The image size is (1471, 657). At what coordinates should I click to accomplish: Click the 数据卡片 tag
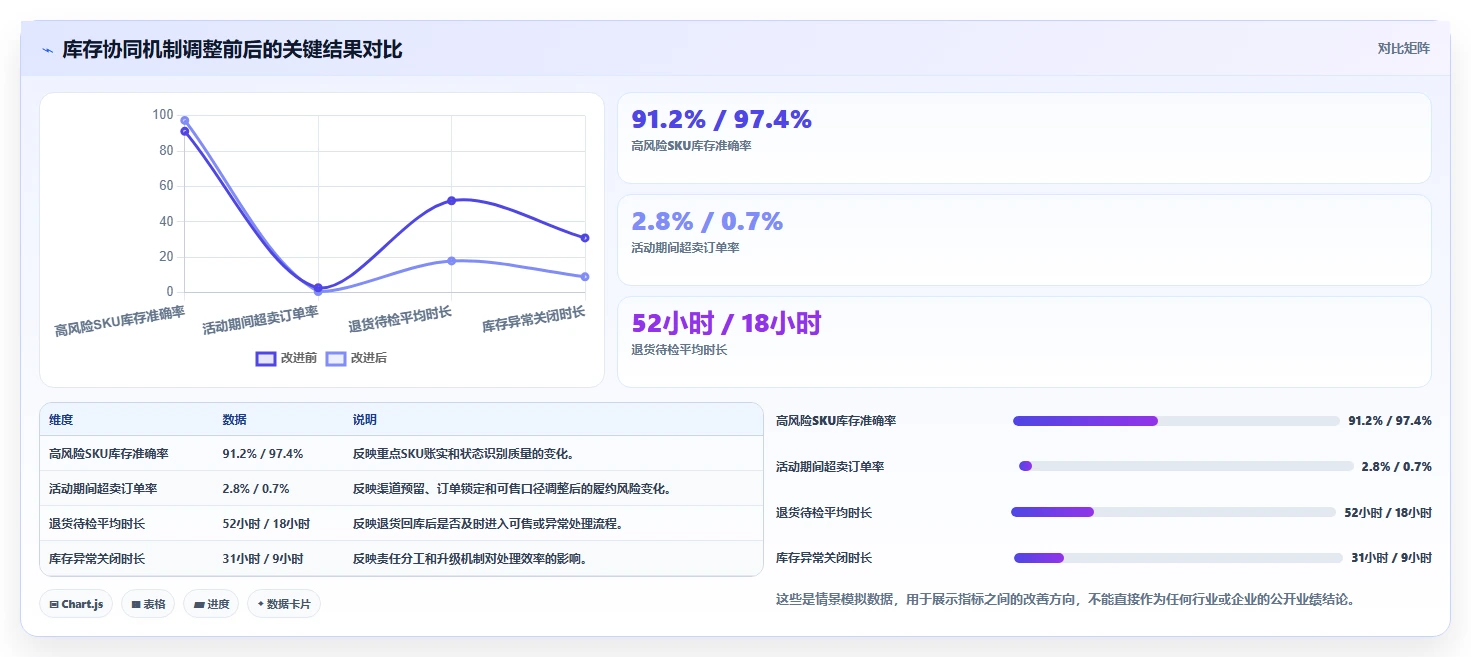point(284,604)
